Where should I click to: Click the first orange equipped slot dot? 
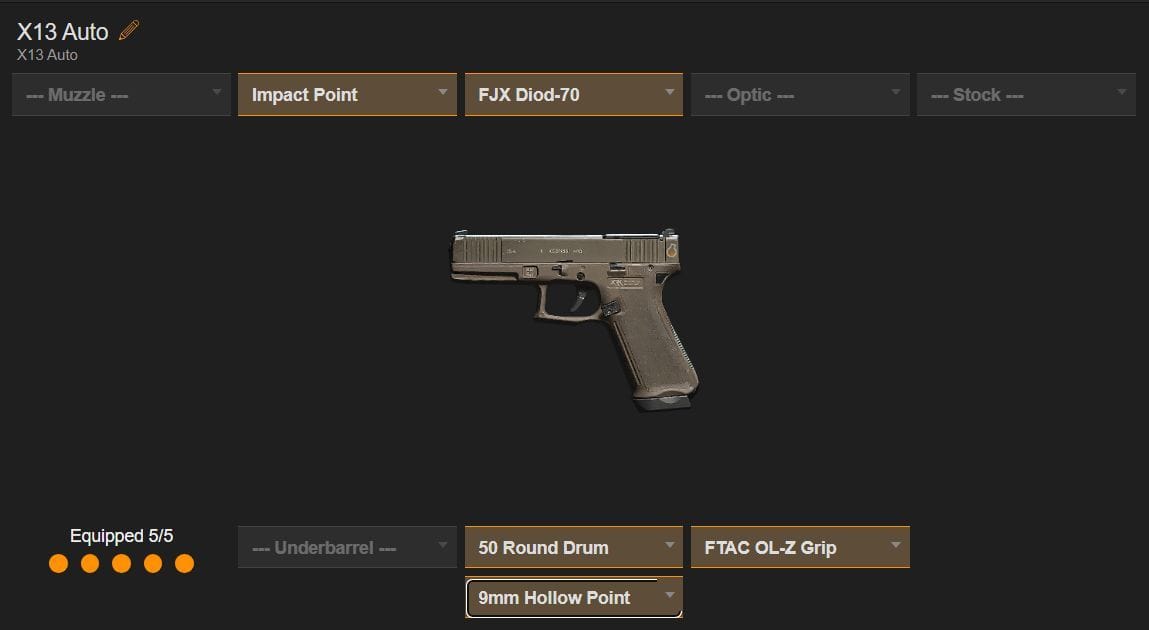pyautogui.click(x=59, y=563)
